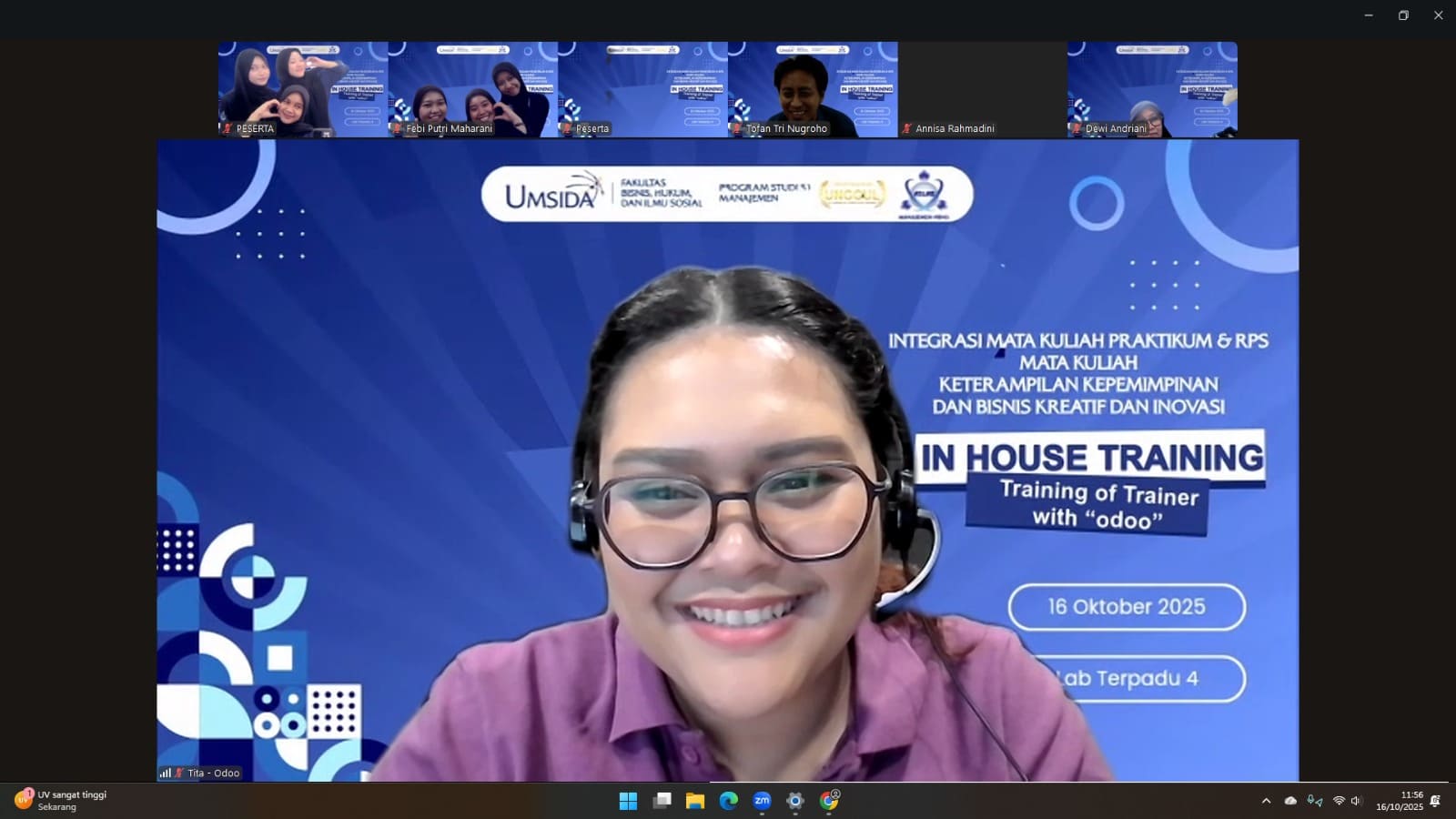
Task: Select the Febi Putri Maharani video thumbnail
Action: pos(472,89)
